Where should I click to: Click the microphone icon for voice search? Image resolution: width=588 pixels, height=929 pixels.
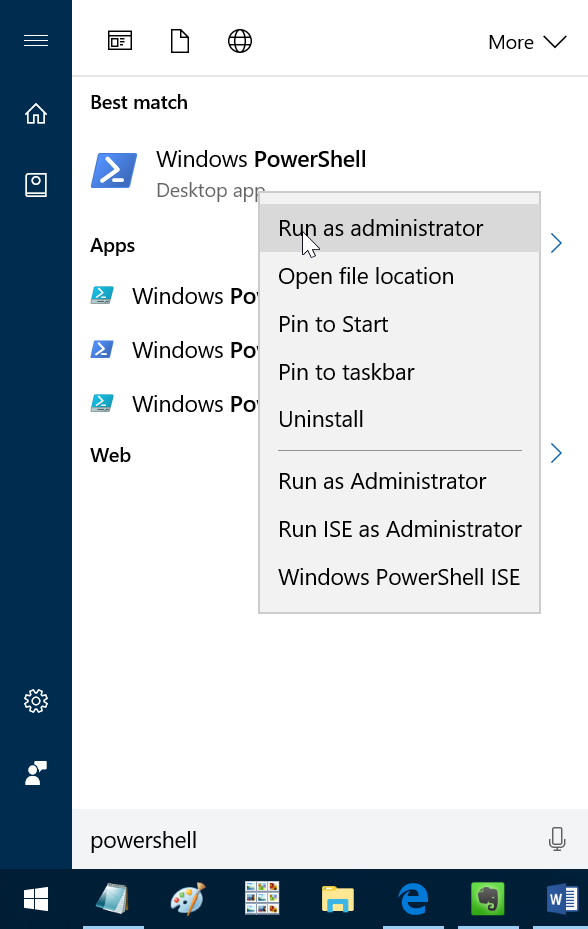click(x=557, y=840)
